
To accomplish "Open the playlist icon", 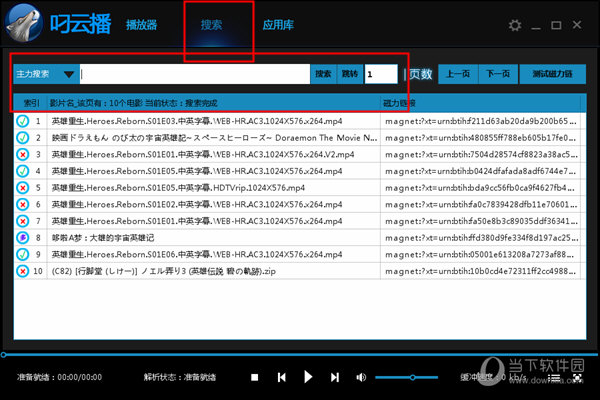I will point(554,378).
